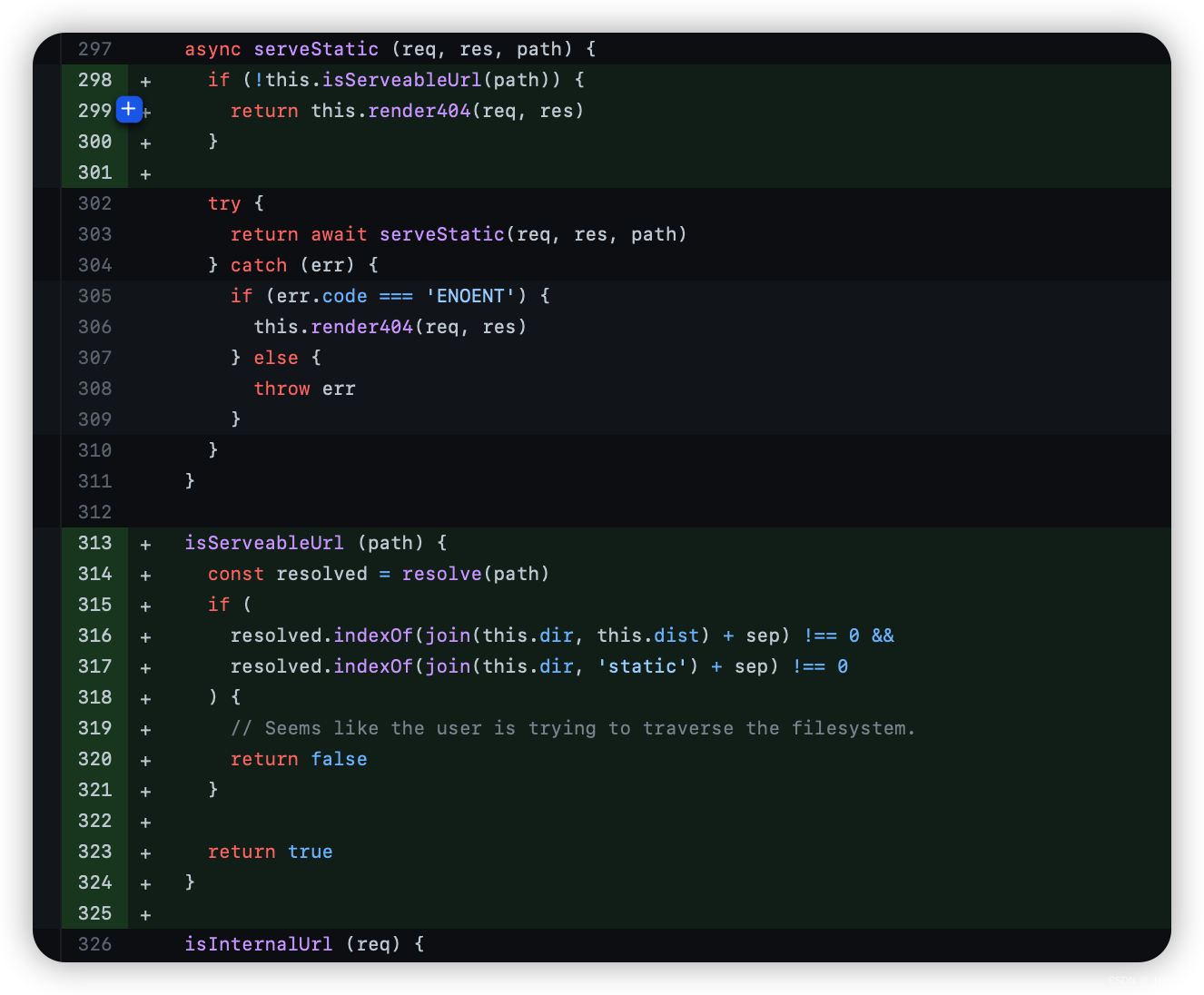1204x995 pixels.
Task: Click the 'static' string on line 317
Action: pyautogui.click(x=643, y=666)
